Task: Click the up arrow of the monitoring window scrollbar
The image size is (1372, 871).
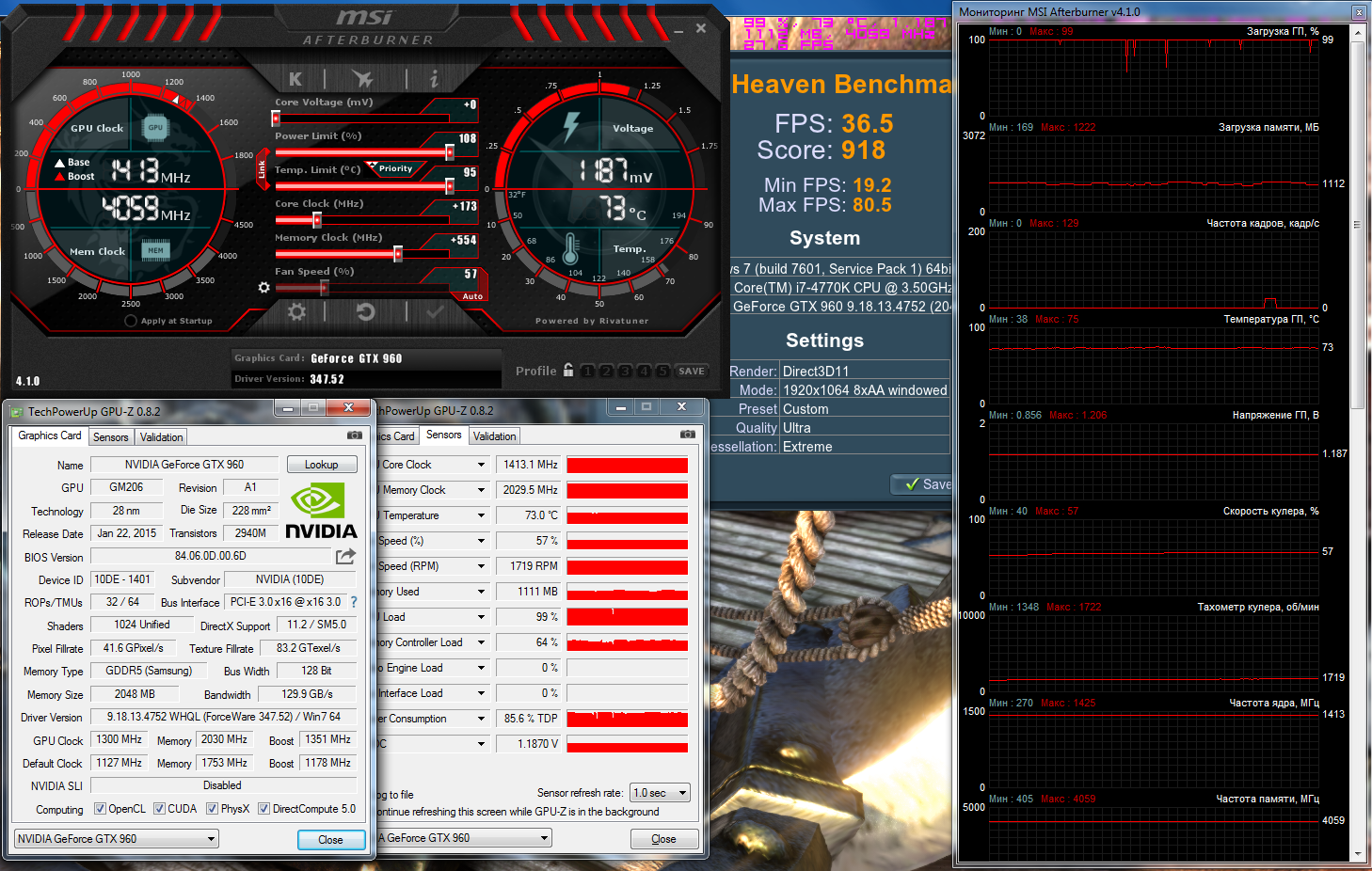Action: [1357, 32]
